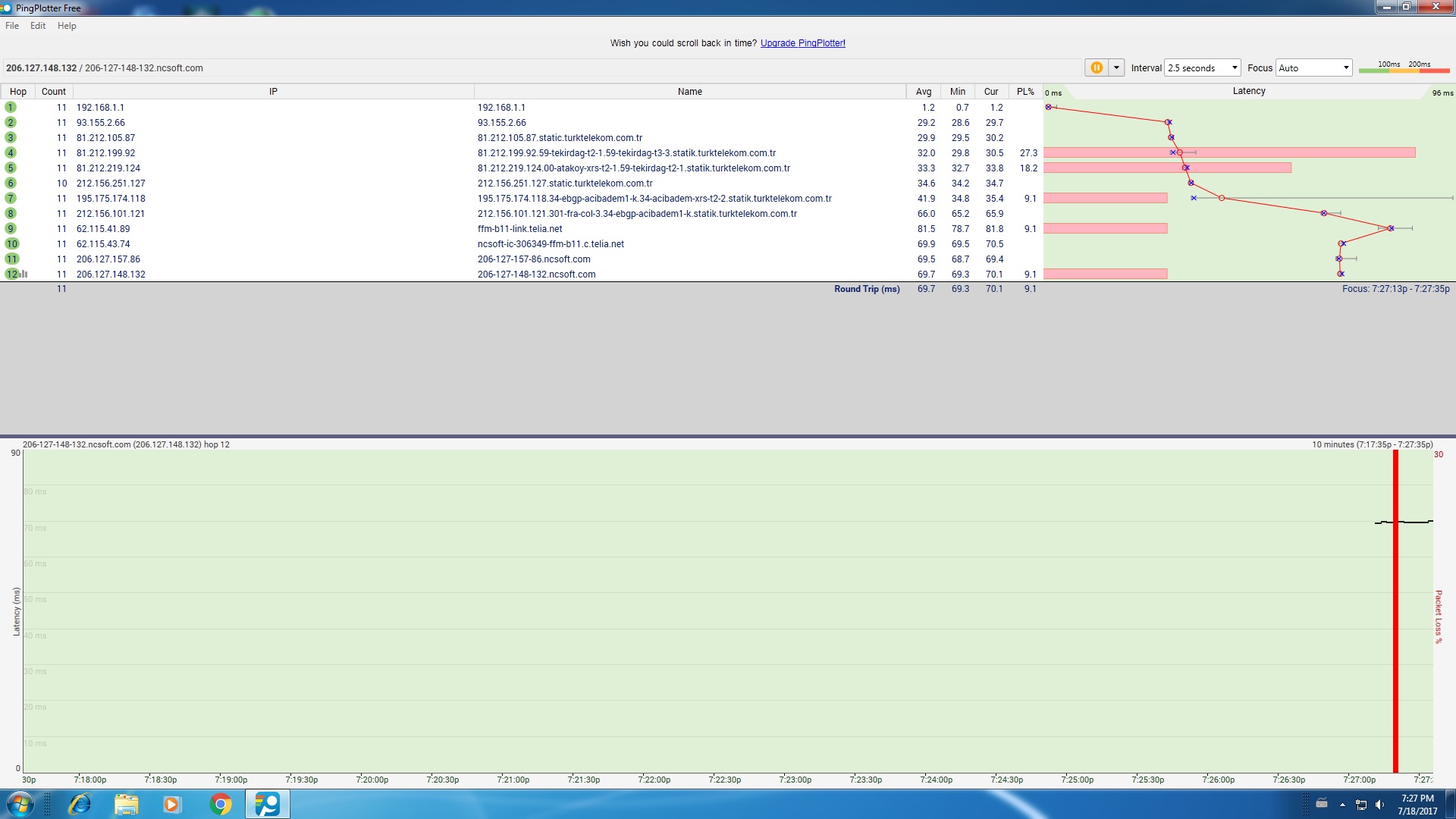Image resolution: width=1456 pixels, height=819 pixels.
Task: Click the 10 minutes time range label
Action: coord(1373,444)
